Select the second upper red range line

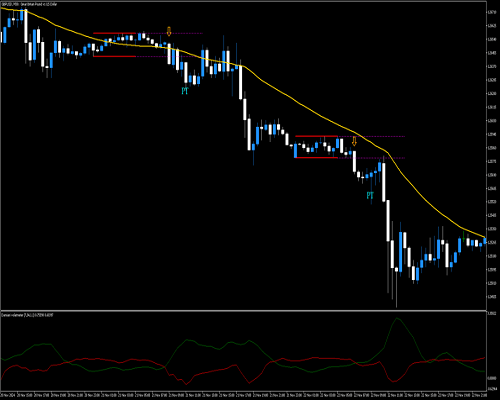316,136
